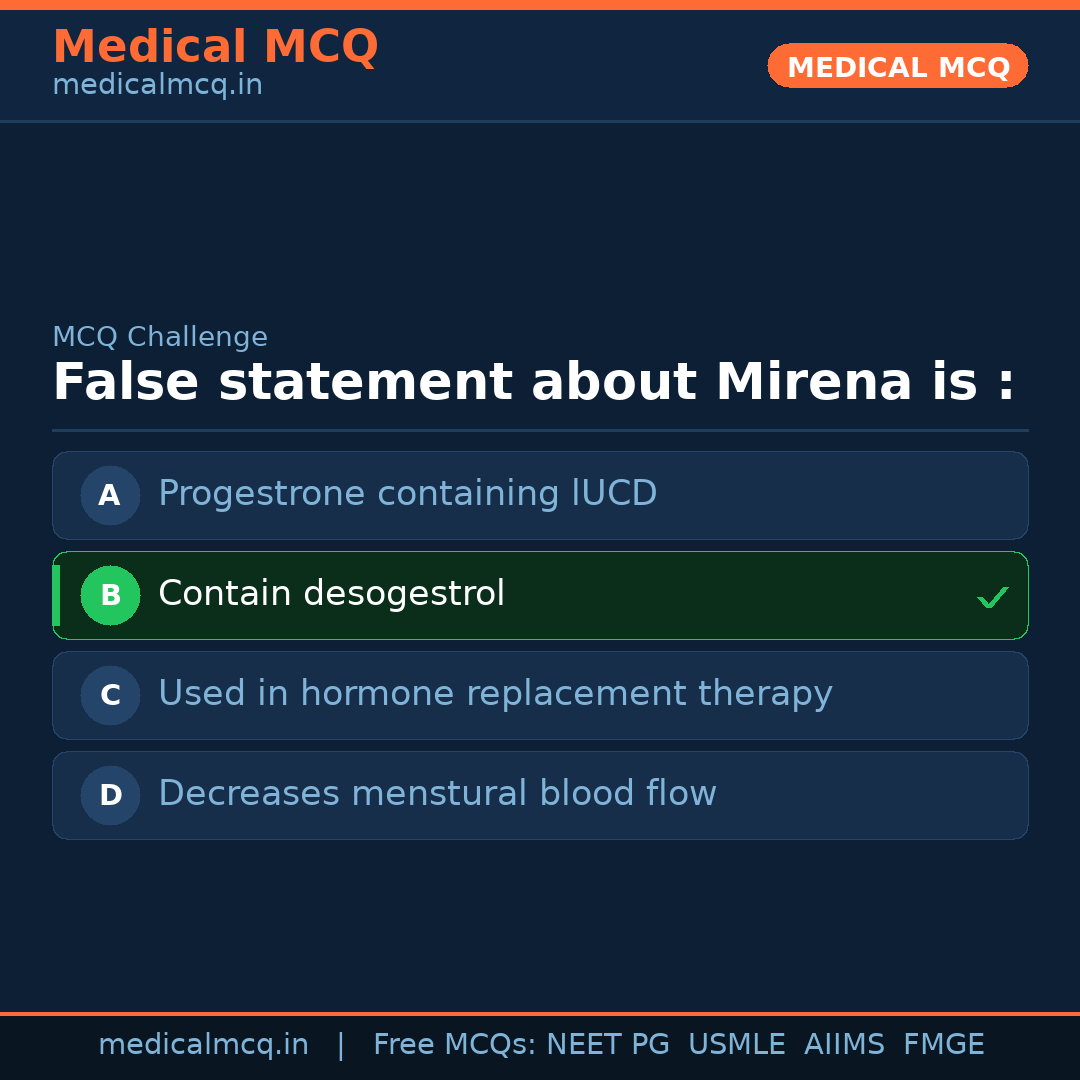This screenshot has width=1080, height=1080.
Task: Click the question text about Mirena
Action: pos(533,383)
